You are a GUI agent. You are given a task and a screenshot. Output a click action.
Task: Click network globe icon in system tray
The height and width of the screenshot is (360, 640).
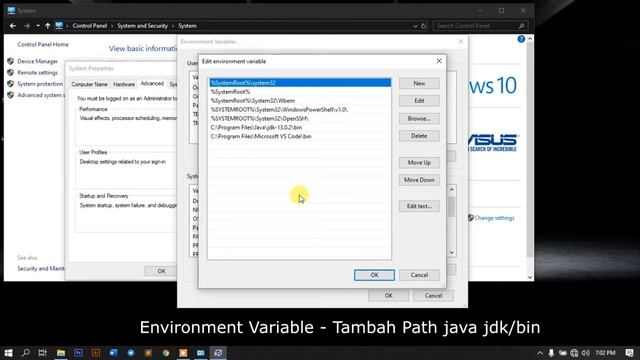tap(574, 353)
